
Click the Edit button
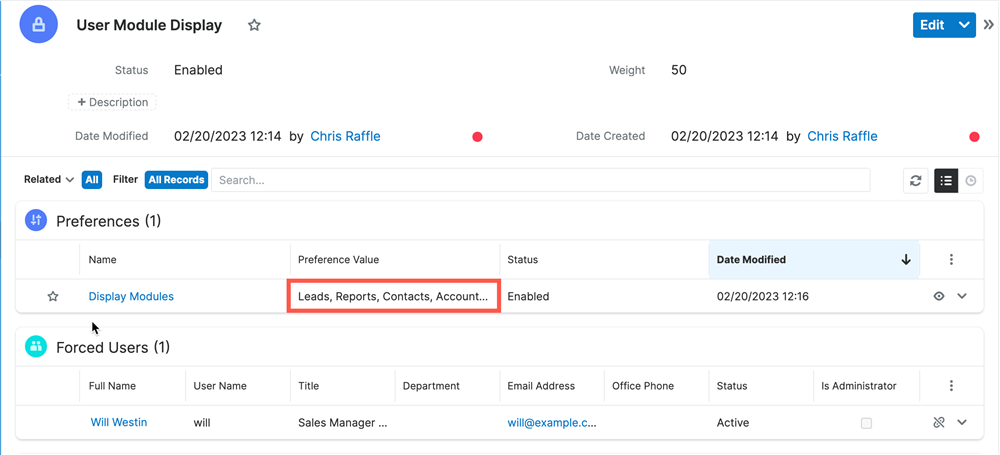point(931,25)
